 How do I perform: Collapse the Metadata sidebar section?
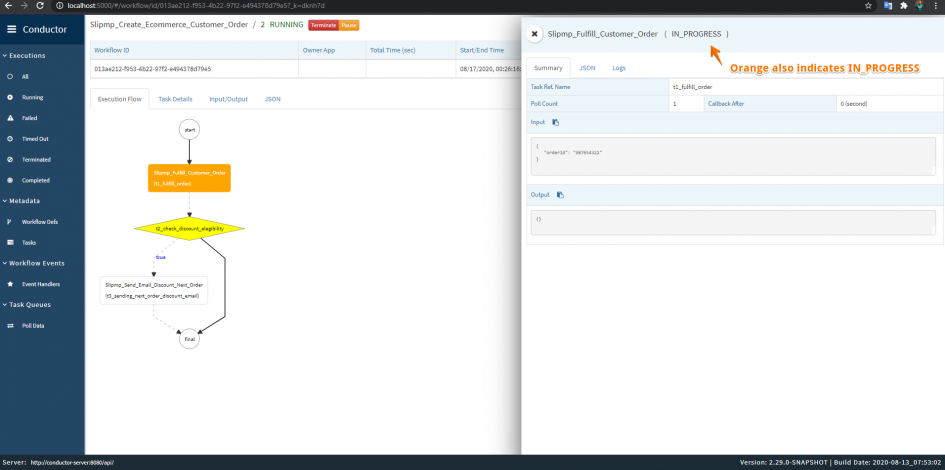coord(20,201)
